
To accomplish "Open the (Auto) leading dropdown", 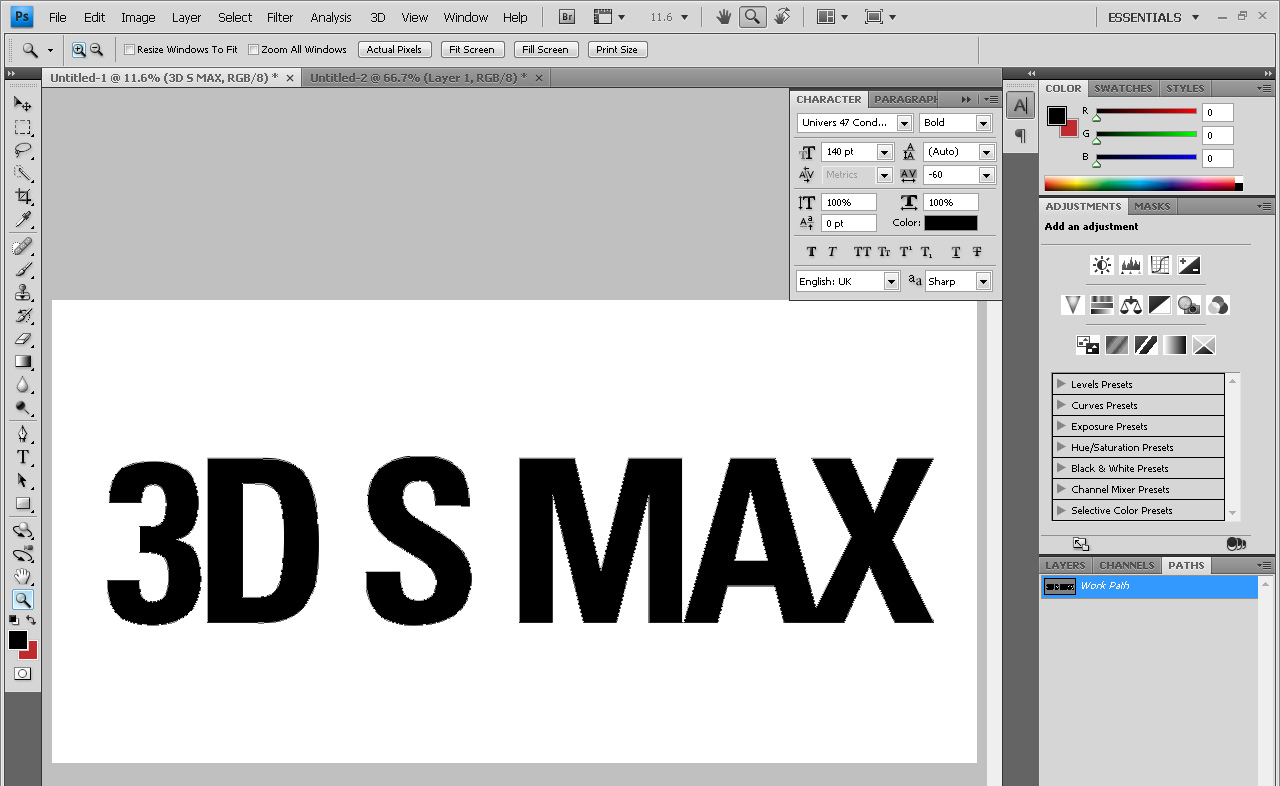I will point(987,152).
